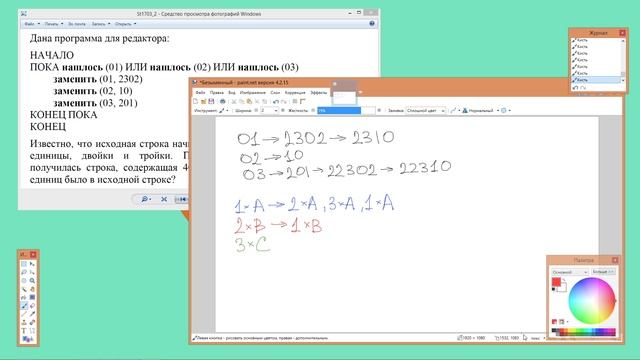Image resolution: width=640 pixels, height=360 pixels.
Task: Select the Move Selected Pixels tool
Action: (x=32, y=264)
